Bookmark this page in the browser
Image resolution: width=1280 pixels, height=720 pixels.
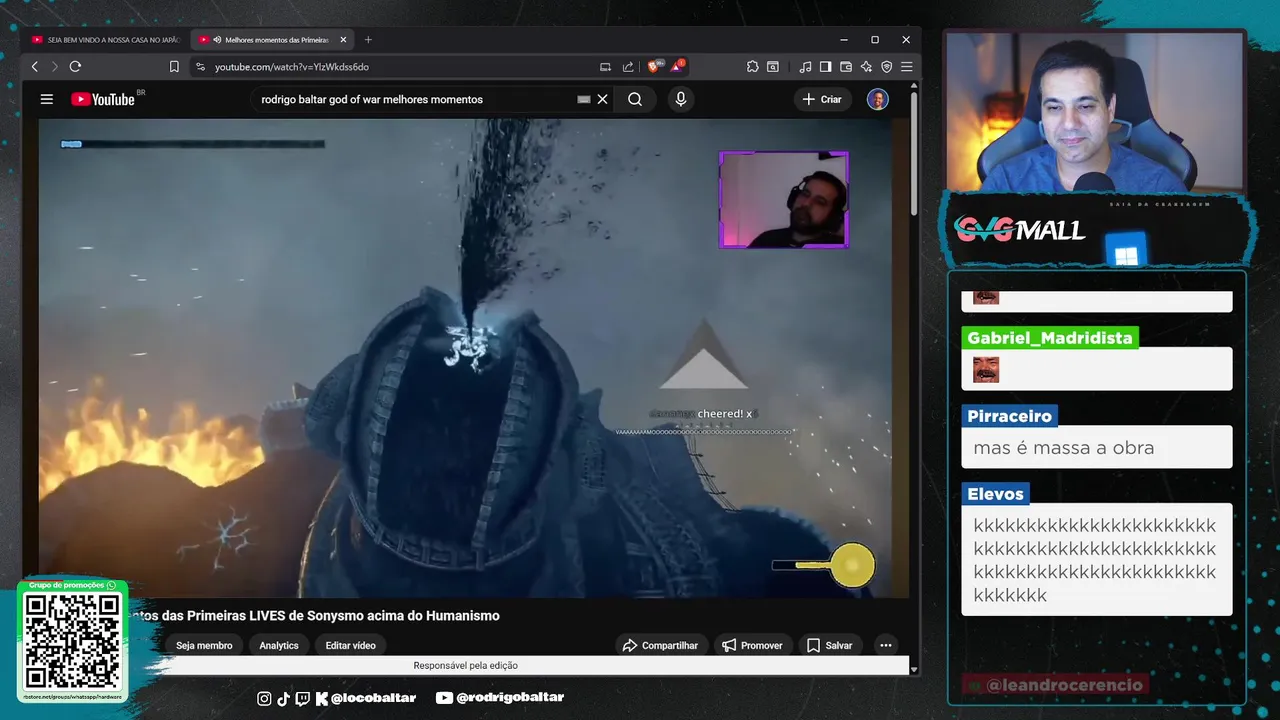tap(174, 67)
